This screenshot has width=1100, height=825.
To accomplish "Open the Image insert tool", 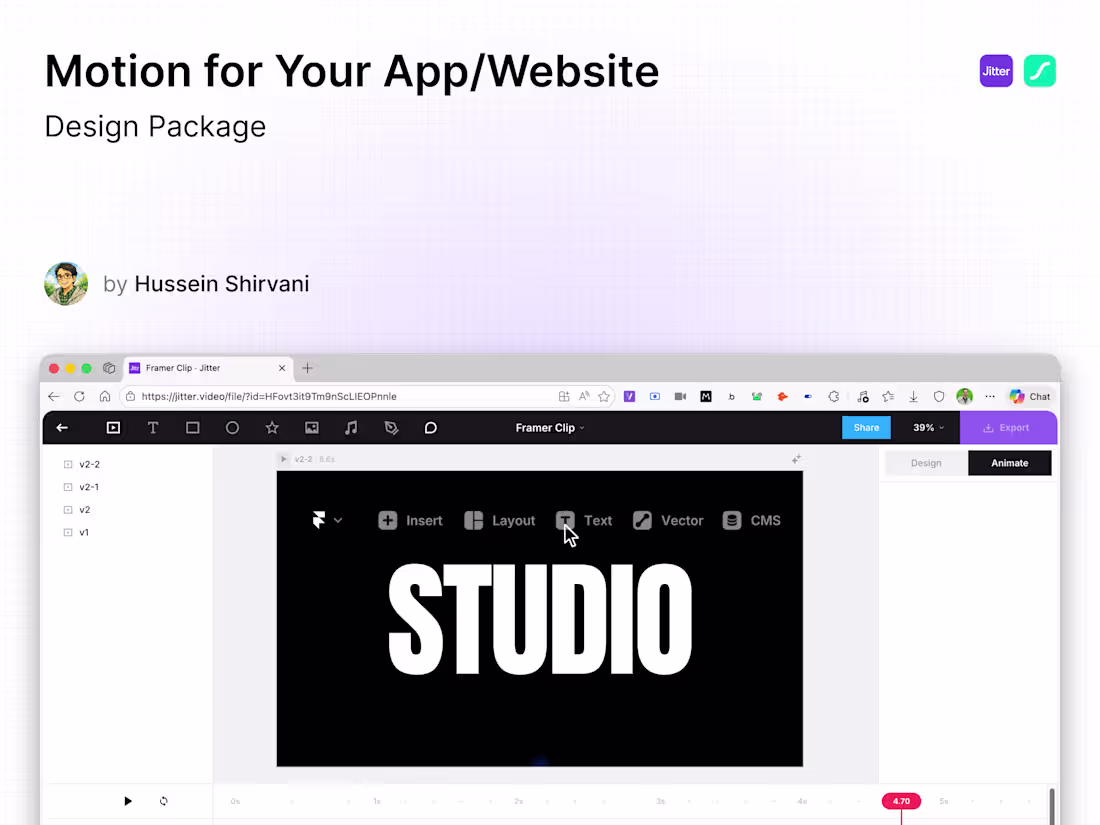I will click(312, 427).
